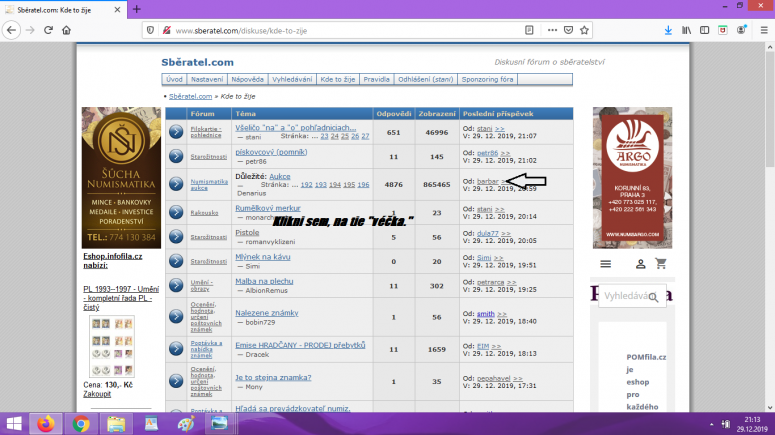Viewport: 775px width, 435px height.
Task: Go to page 196 of Aukce topic
Action: click(x=363, y=184)
